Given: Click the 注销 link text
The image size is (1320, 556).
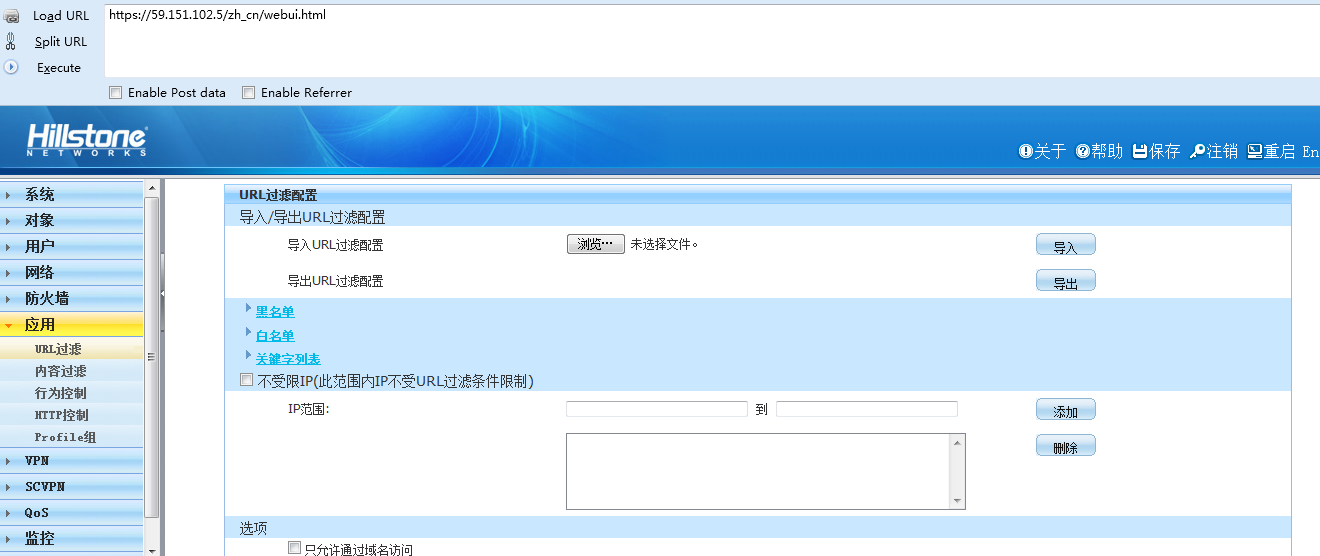Looking at the screenshot, I should (x=1222, y=151).
